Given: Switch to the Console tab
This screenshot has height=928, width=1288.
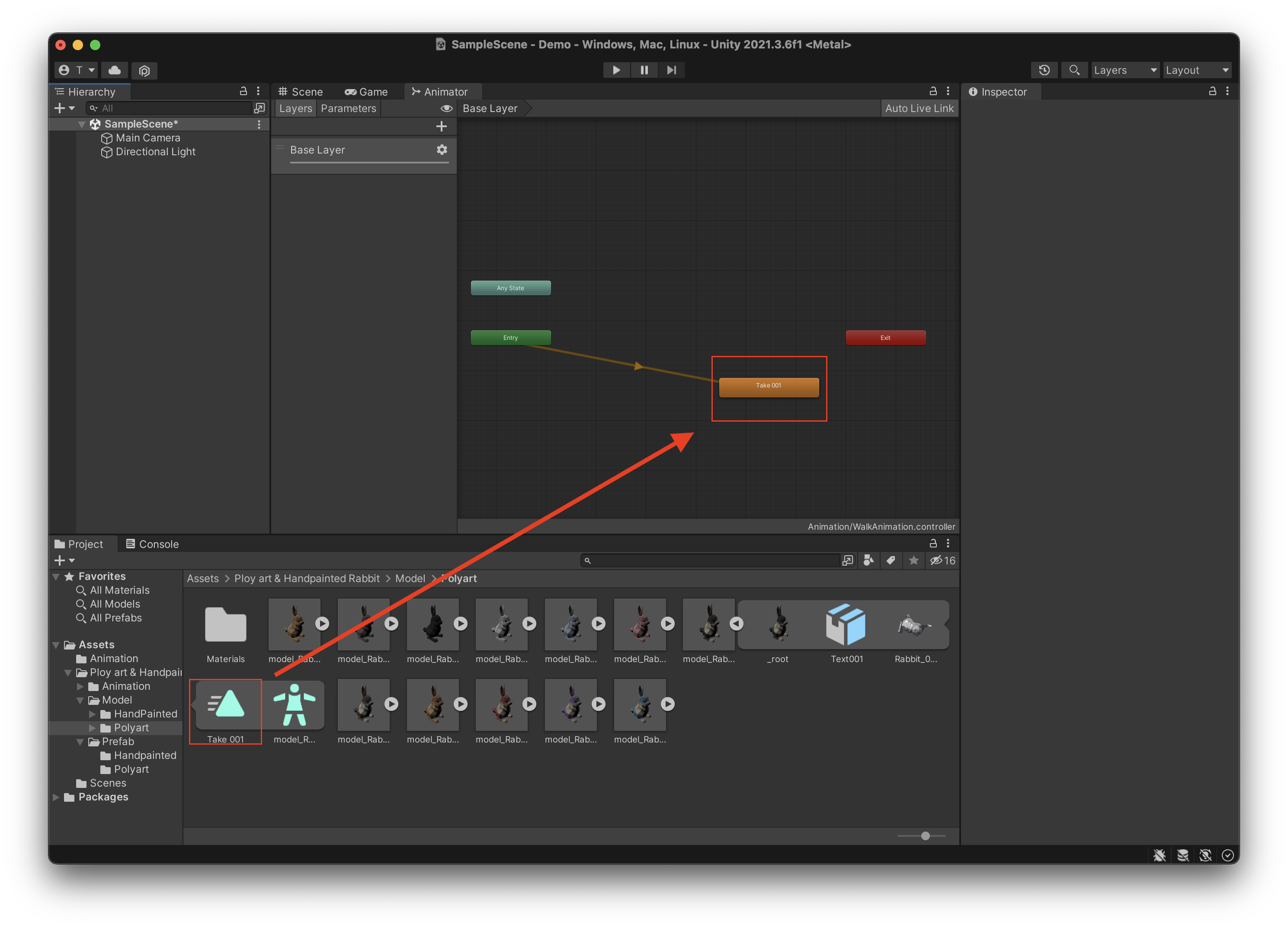Looking at the screenshot, I should 152,544.
